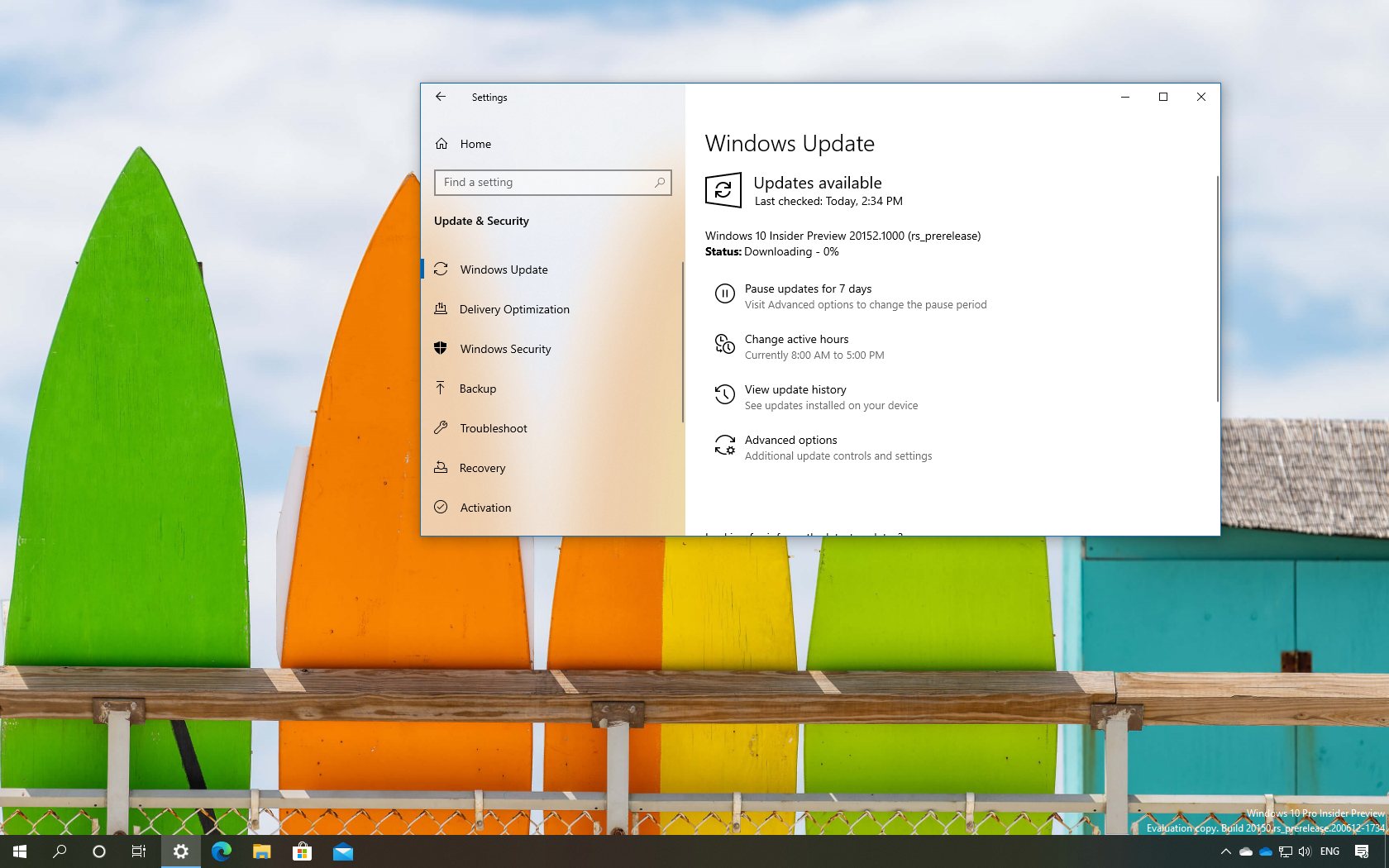Open the blue OneDrive tray icon
This screenshot has width=1389, height=868.
click(1265, 851)
